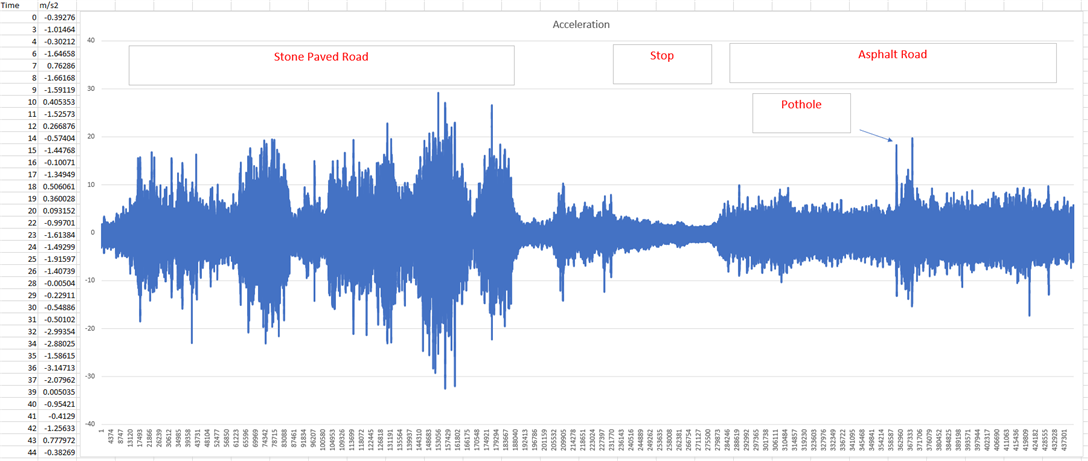Click the y-axis label 30

coord(90,89)
